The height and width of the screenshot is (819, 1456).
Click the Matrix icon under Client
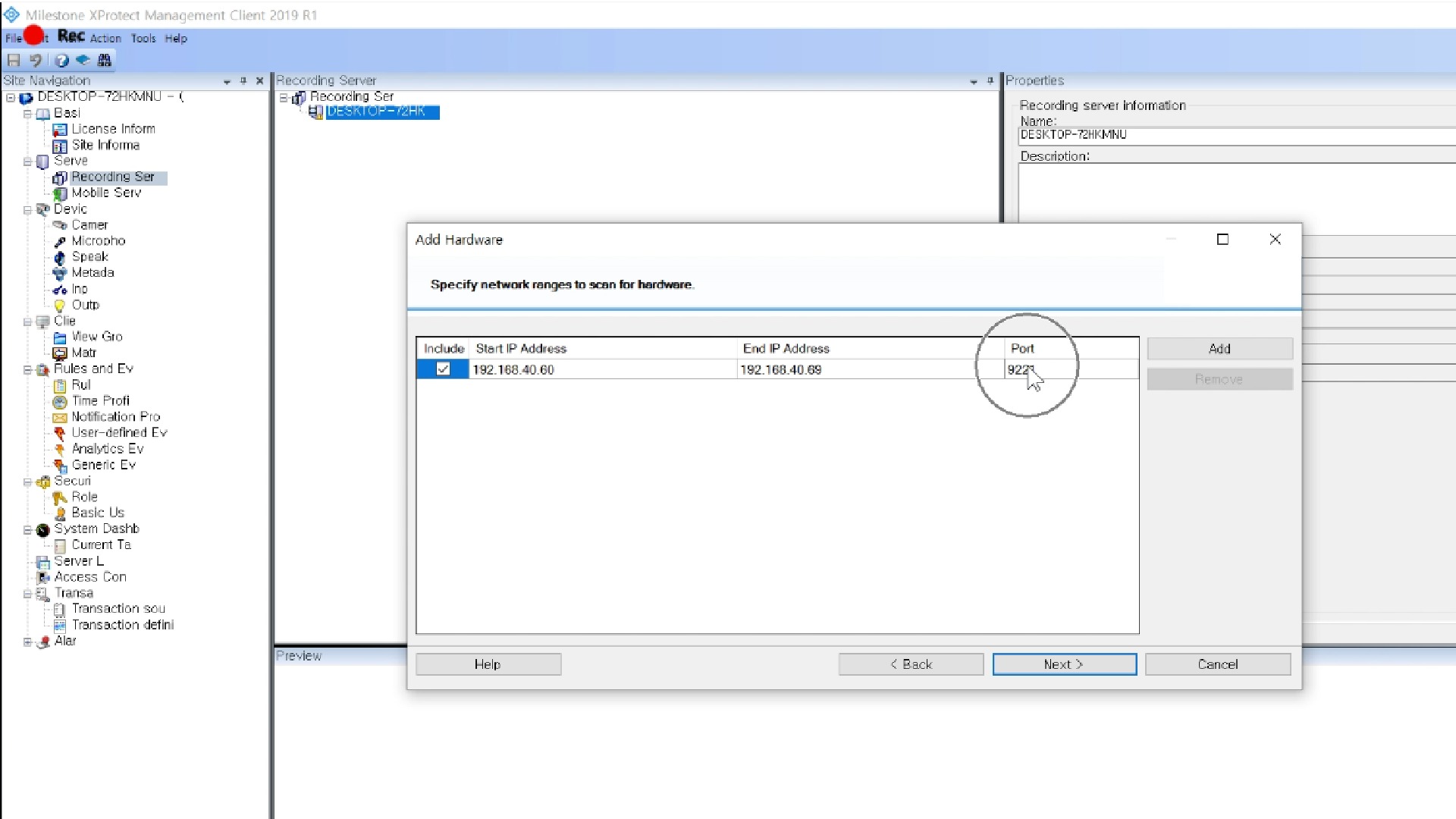tap(60, 353)
